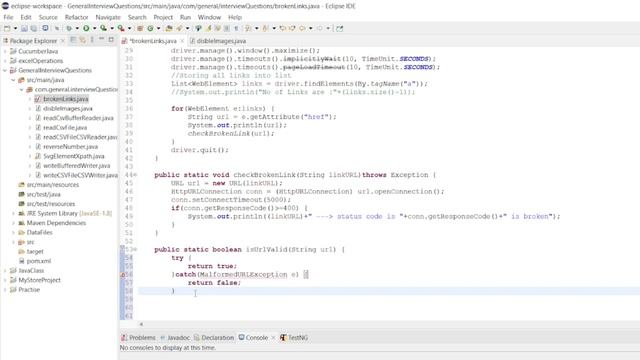Open the Project menu
This screenshot has height=360, width=640.
coord(163,17)
